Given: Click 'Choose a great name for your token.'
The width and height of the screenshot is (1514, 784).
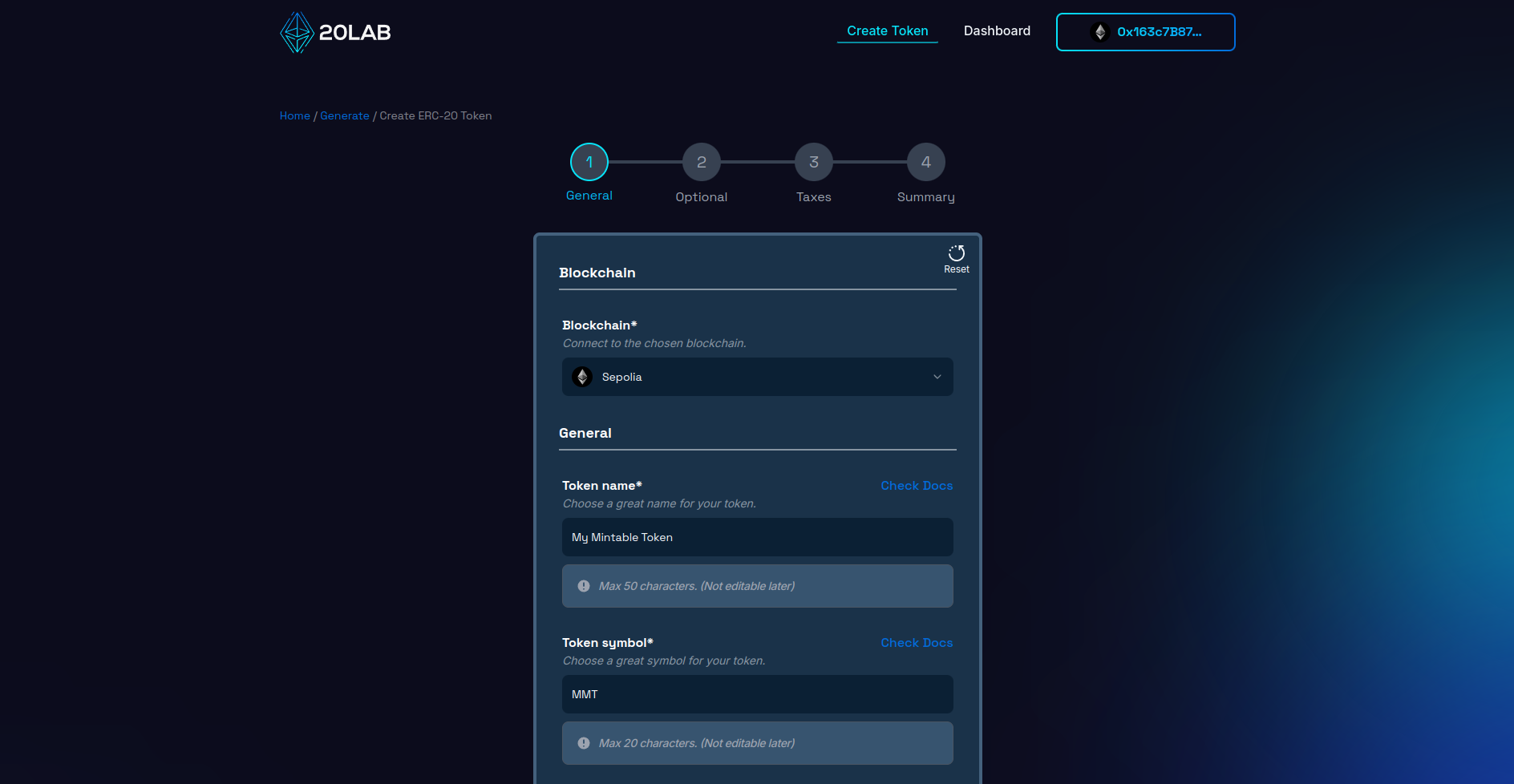Looking at the screenshot, I should pos(659,503).
